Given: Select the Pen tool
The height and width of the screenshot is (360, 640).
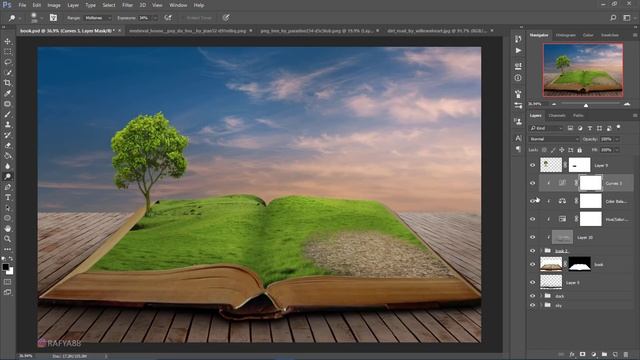Looking at the screenshot, I should [x=7, y=187].
